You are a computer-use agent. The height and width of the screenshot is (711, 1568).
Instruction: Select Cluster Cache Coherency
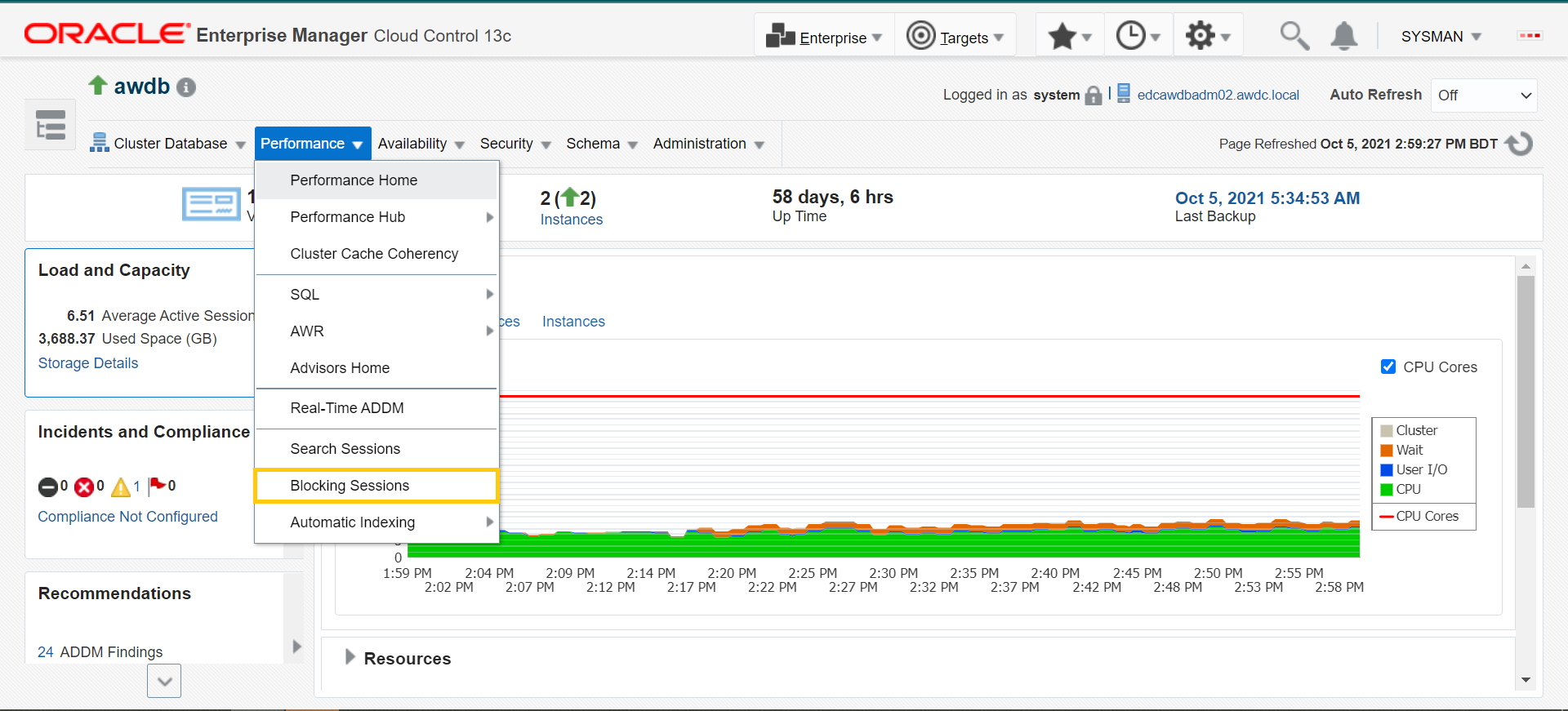click(376, 254)
